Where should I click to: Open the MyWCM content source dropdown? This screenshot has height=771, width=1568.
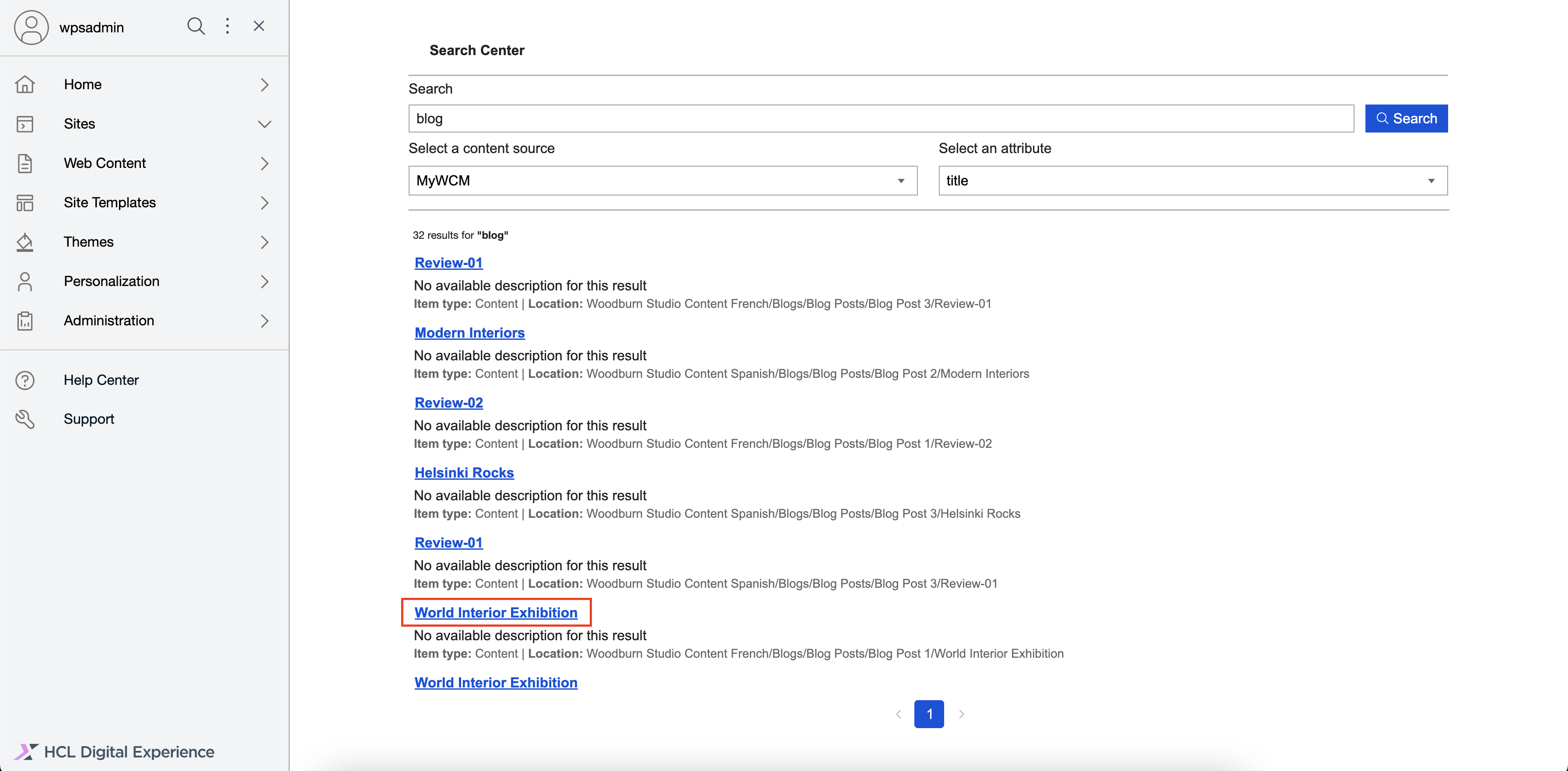[662, 181]
